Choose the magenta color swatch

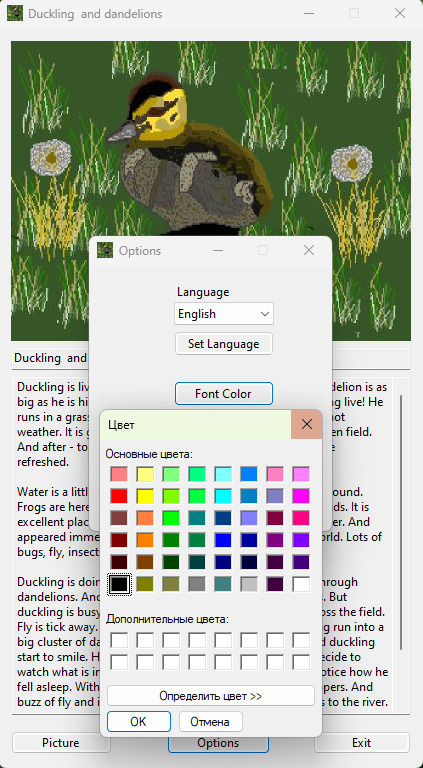[301, 496]
